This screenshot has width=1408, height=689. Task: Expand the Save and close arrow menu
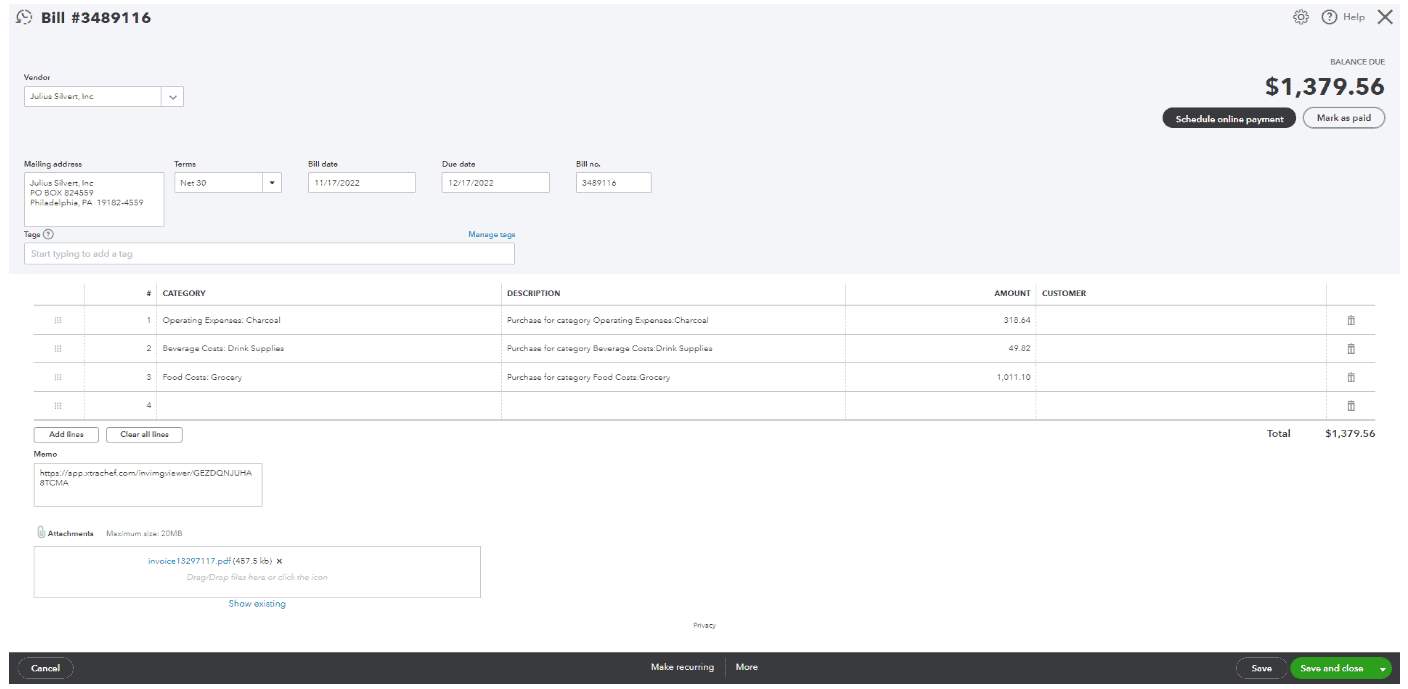click(x=1383, y=668)
